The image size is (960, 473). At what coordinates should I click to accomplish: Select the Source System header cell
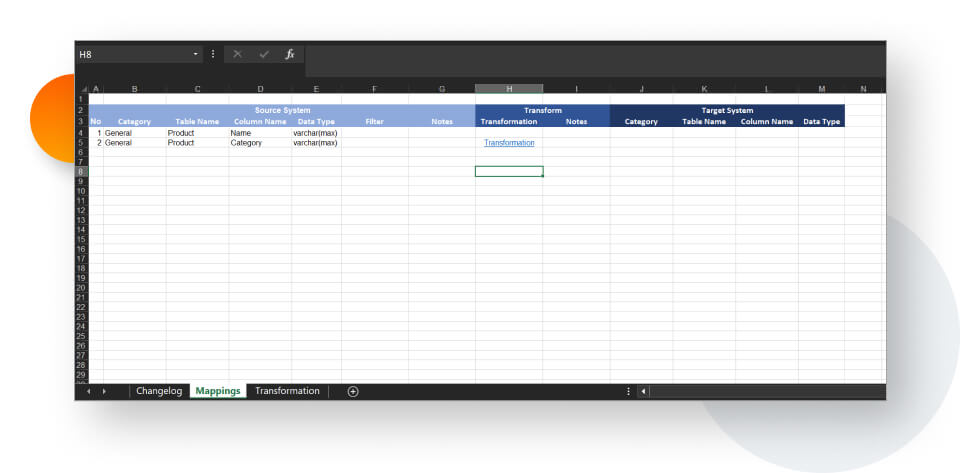tap(282, 110)
